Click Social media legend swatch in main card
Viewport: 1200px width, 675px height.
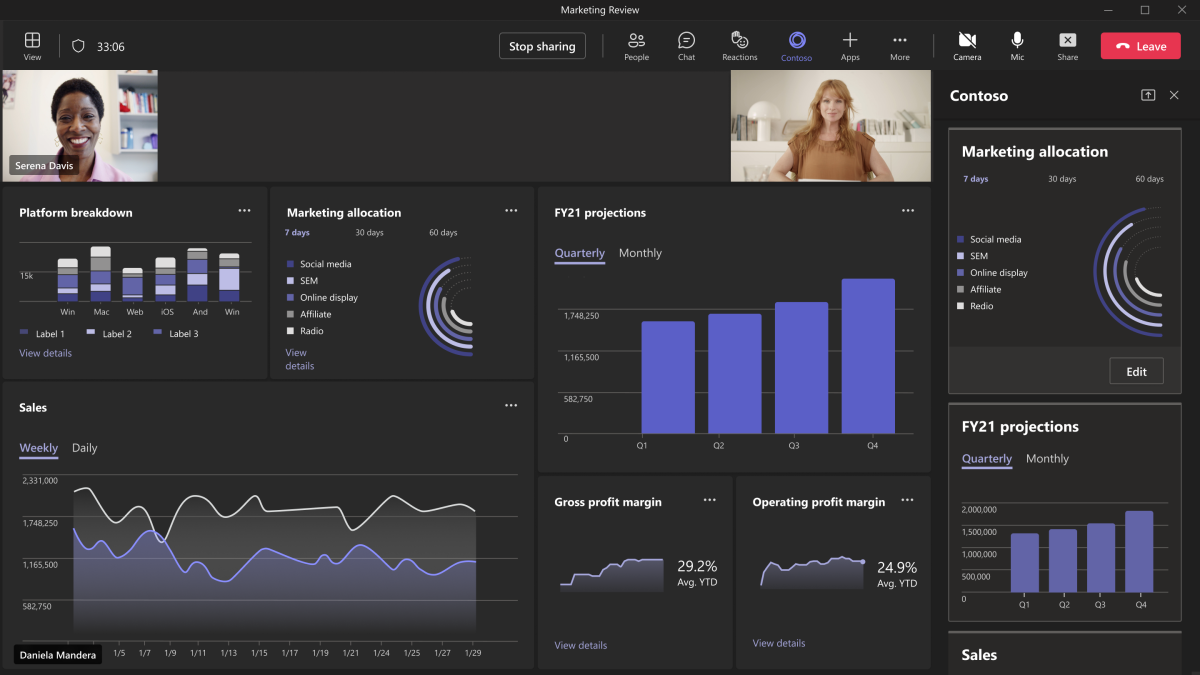[x=291, y=264]
